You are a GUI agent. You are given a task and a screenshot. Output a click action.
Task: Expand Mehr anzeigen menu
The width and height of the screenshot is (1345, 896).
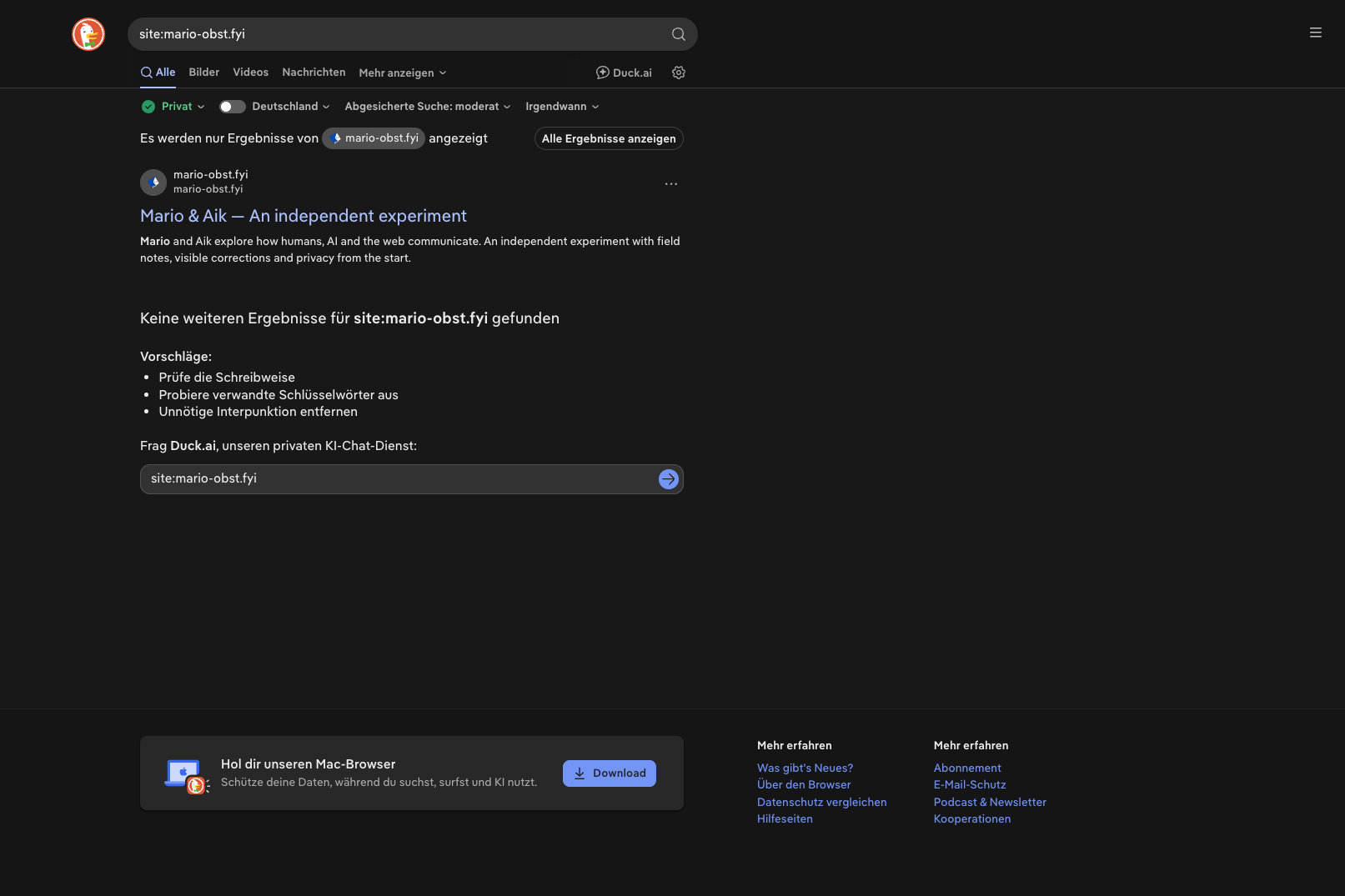coord(403,73)
